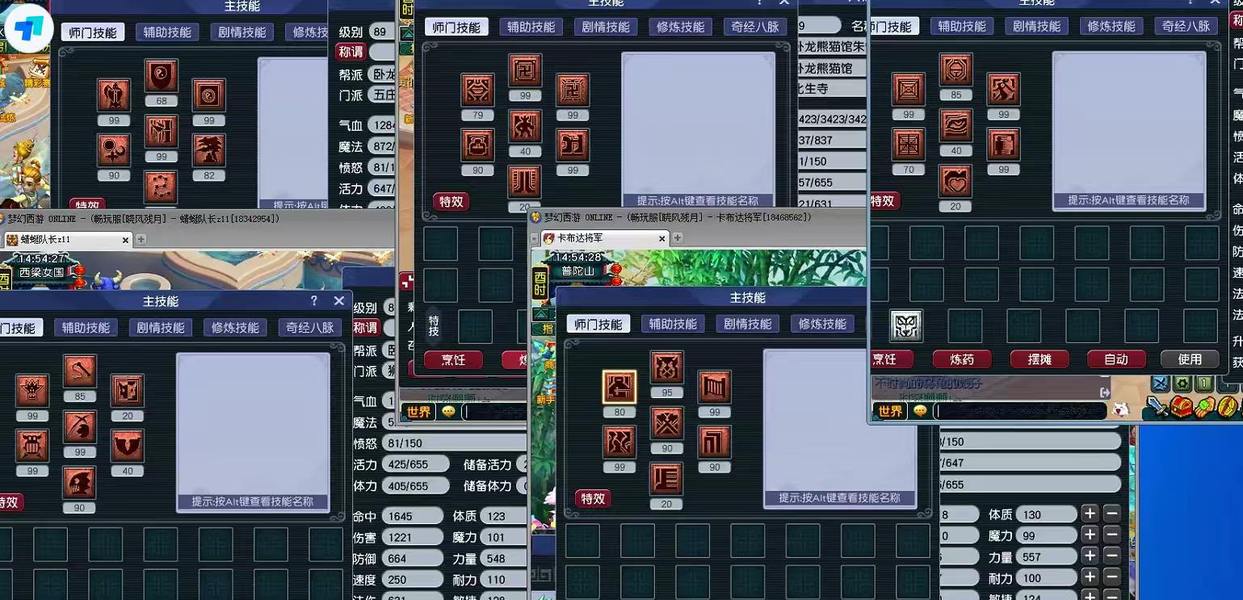Click the 摆摊 button

coord(1039,359)
